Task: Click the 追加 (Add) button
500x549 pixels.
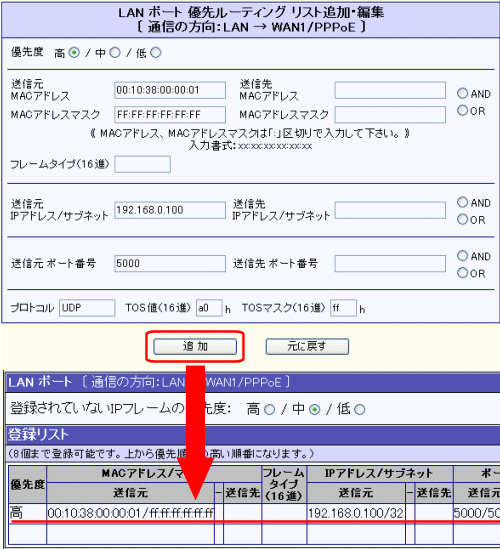Action: (195, 347)
